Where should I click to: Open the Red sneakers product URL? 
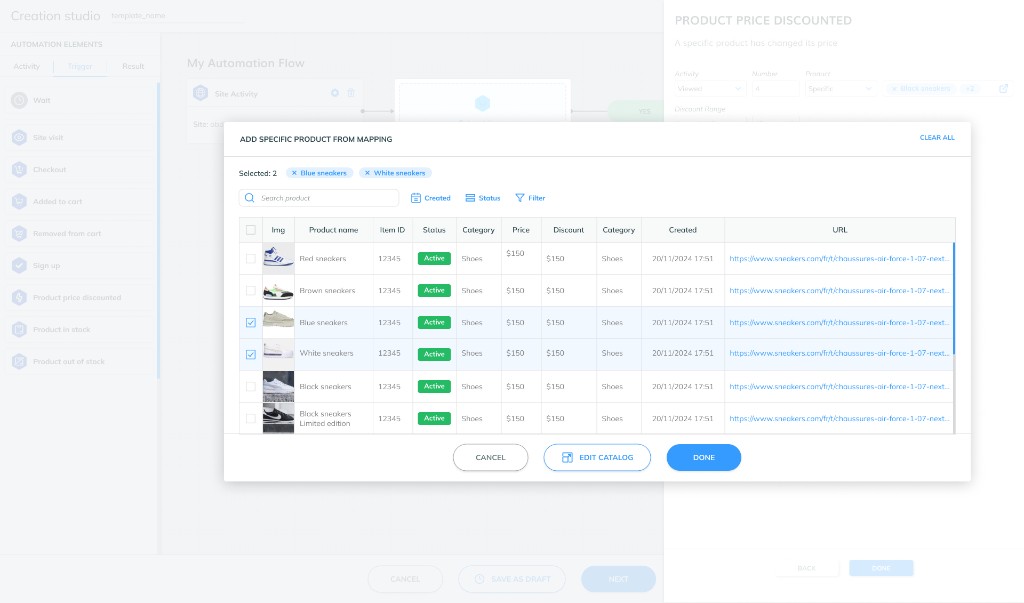coord(839,259)
